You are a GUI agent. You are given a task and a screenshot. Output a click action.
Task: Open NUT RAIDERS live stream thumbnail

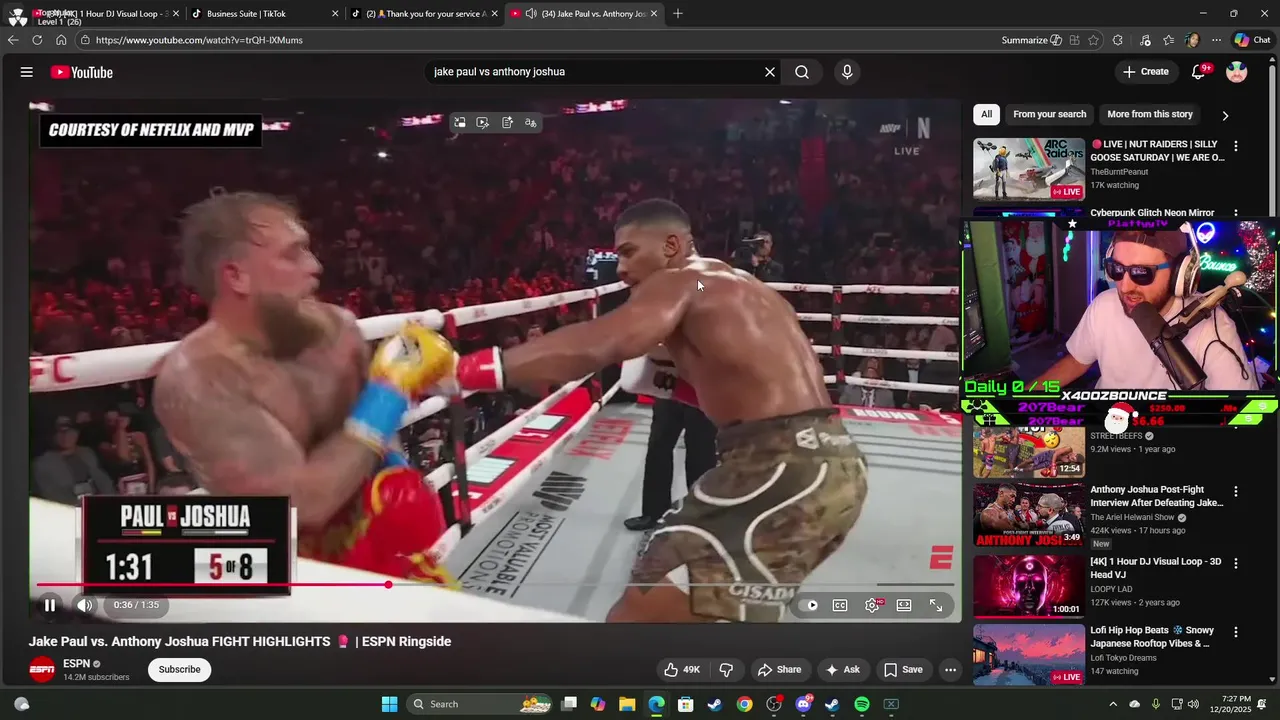[1029, 169]
